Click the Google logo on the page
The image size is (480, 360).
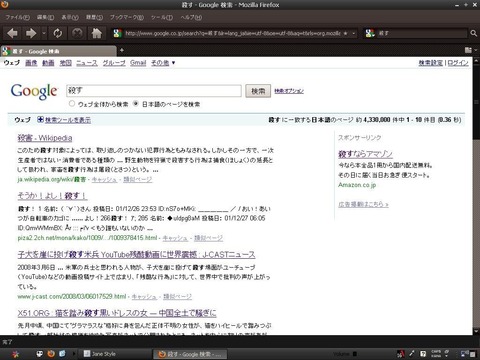click(x=34, y=91)
